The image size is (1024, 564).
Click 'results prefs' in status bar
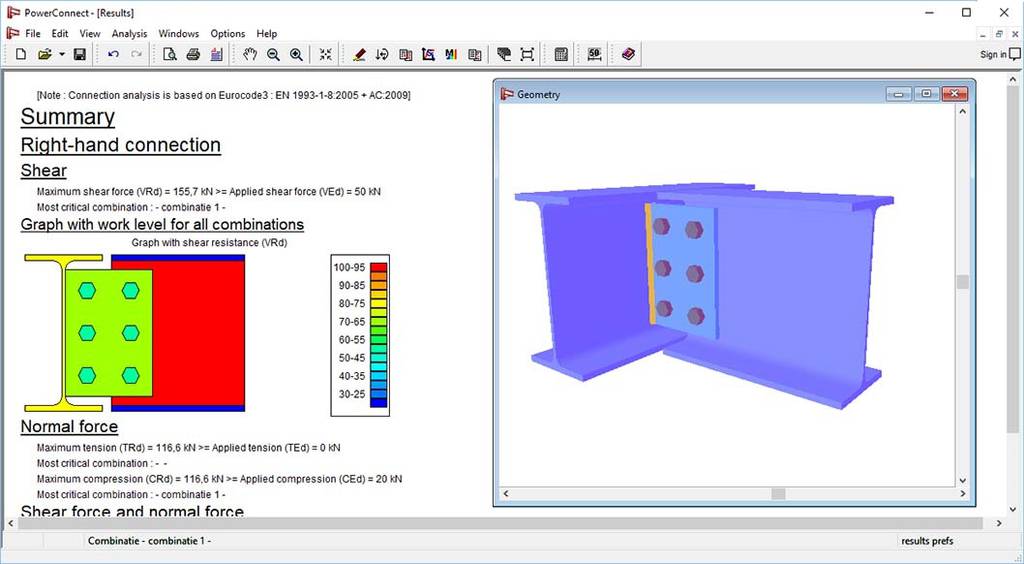pyautogui.click(x=927, y=540)
